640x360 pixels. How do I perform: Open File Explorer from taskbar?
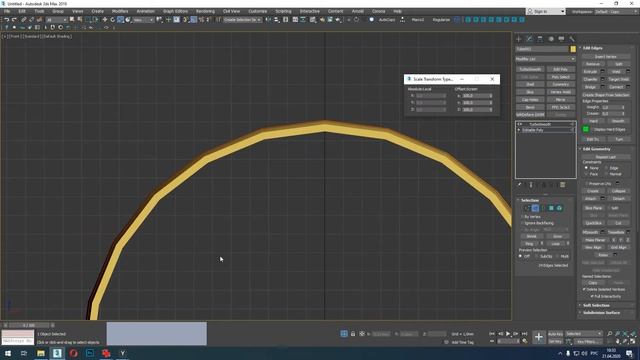point(41,353)
